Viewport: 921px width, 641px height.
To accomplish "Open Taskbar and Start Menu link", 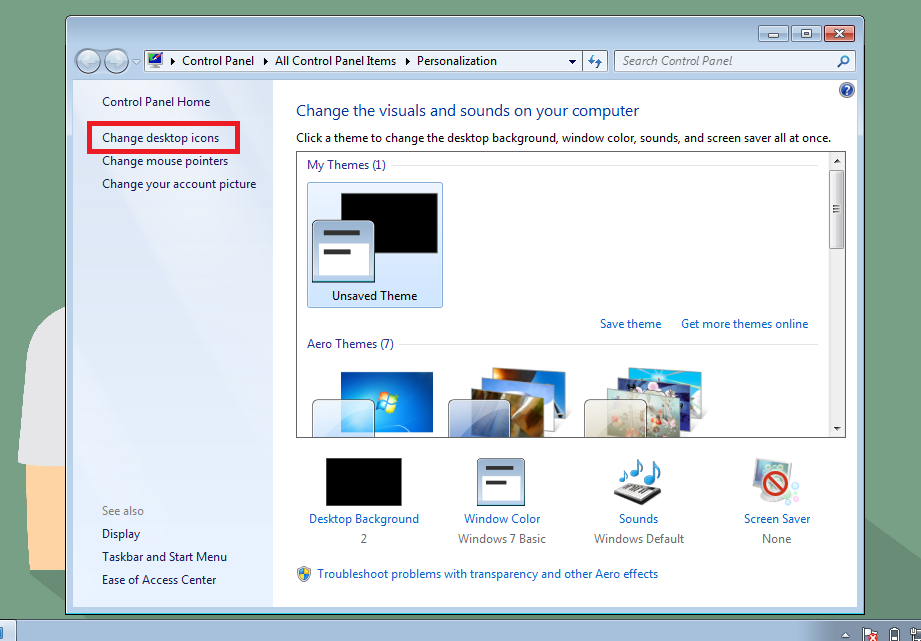I will (x=164, y=556).
